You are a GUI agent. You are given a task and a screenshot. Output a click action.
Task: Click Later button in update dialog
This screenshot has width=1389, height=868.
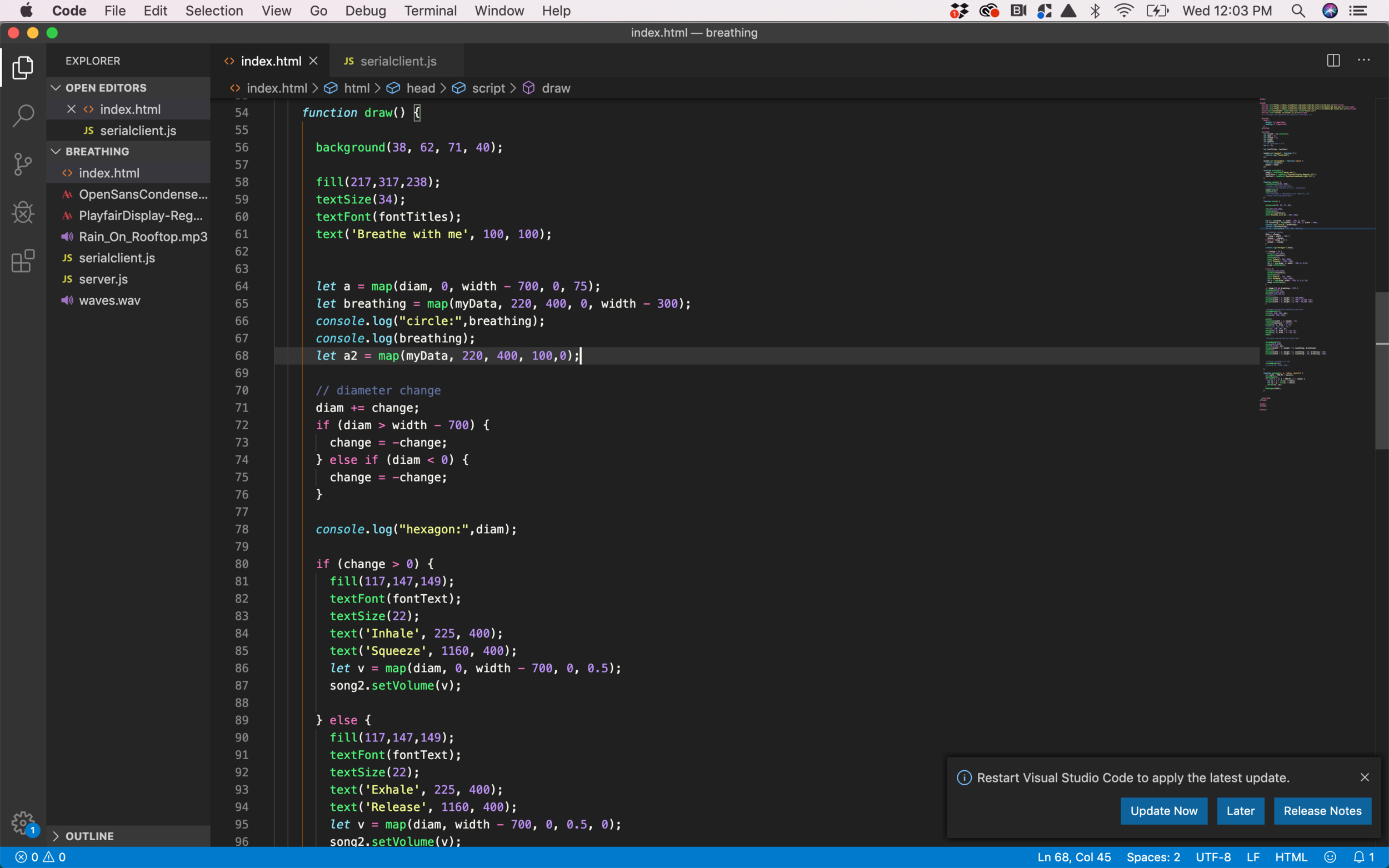pyautogui.click(x=1241, y=810)
